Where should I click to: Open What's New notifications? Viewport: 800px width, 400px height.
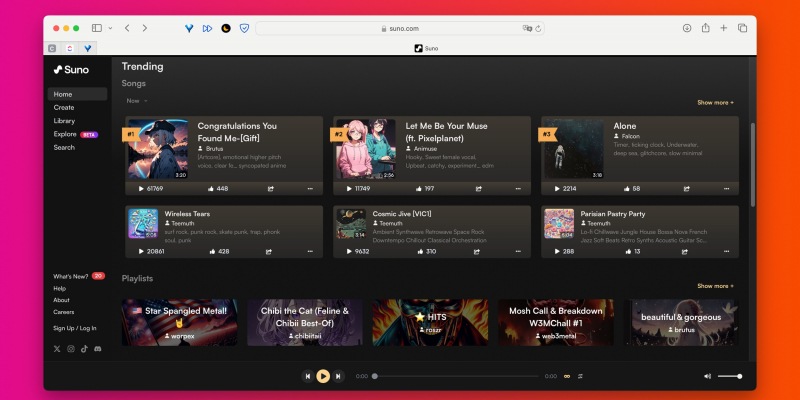pos(79,276)
